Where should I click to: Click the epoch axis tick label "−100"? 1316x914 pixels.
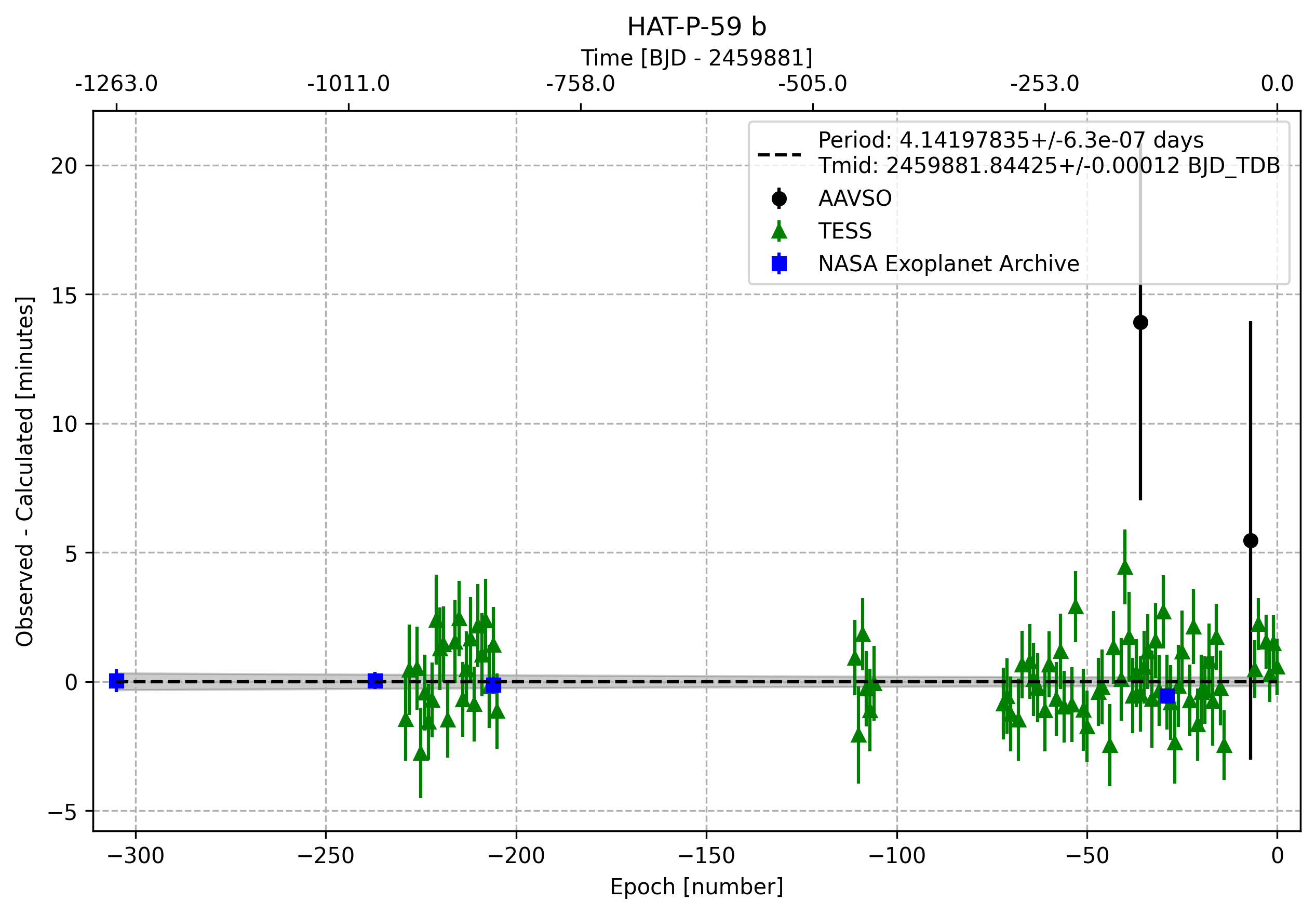pos(896,856)
